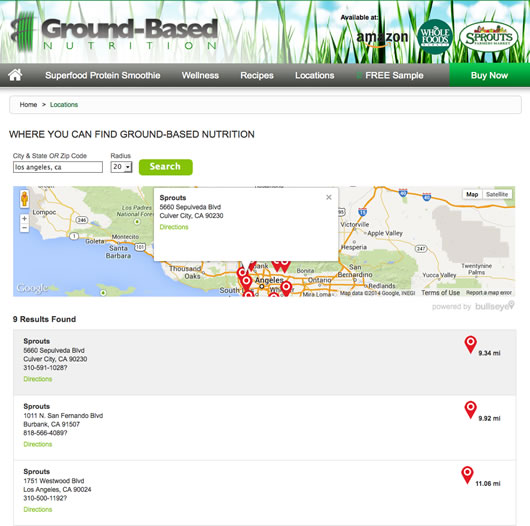
Task: Open the Recipes menu item
Action: (x=257, y=75)
